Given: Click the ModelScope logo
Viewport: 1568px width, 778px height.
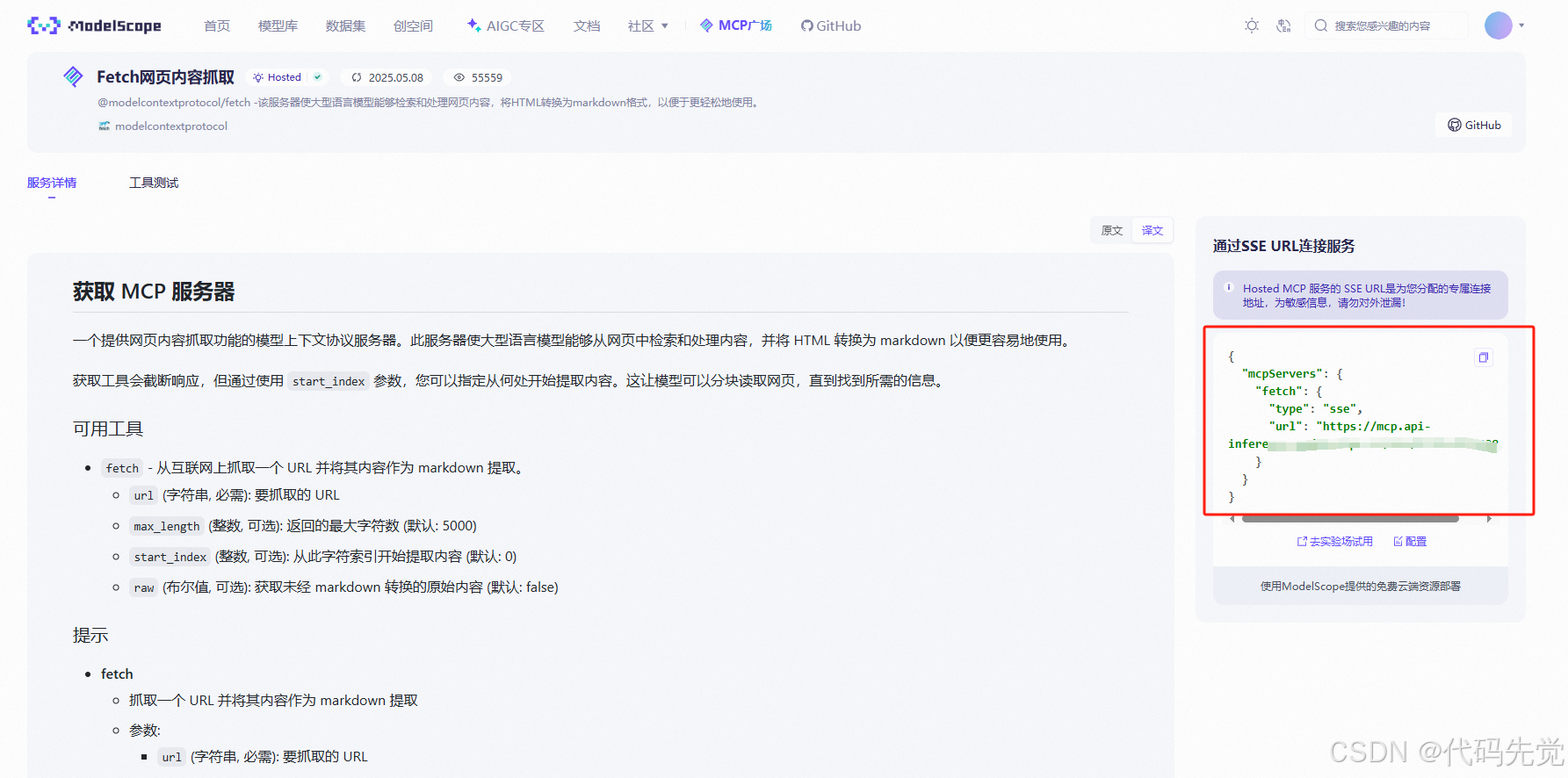Looking at the screenshot, I should 94,25.
